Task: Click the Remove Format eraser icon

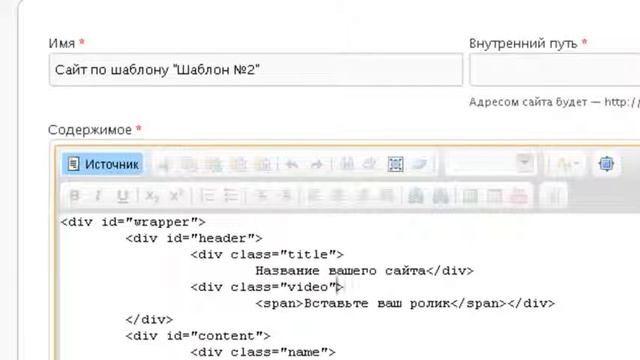Action: coord(419,164)
